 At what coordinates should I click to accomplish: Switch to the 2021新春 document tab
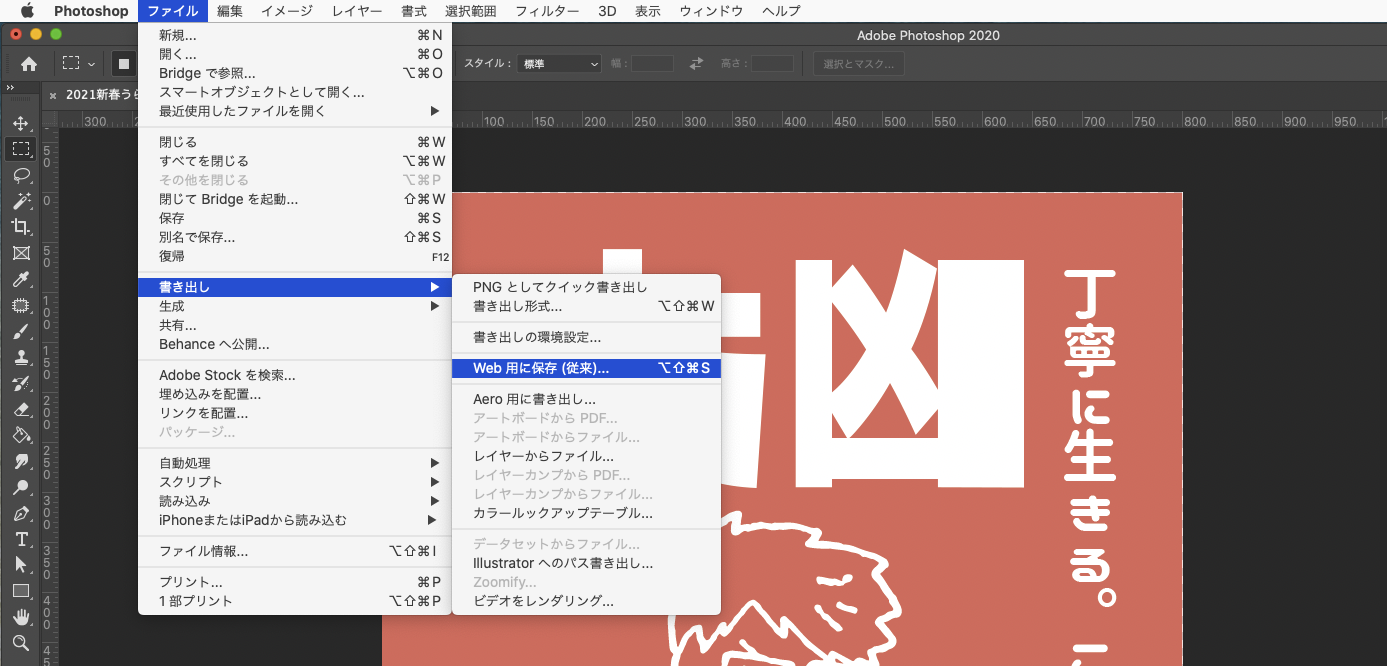(101, 95)
